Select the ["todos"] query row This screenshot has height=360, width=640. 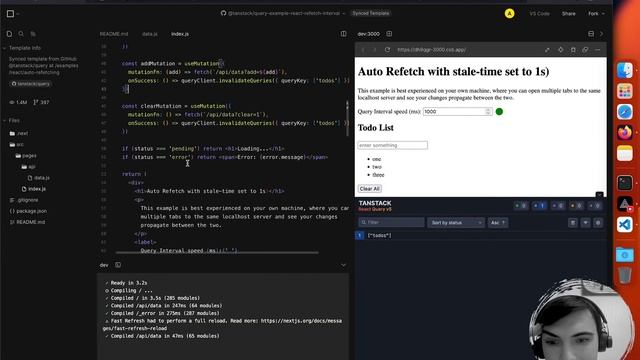coord(480,236)
